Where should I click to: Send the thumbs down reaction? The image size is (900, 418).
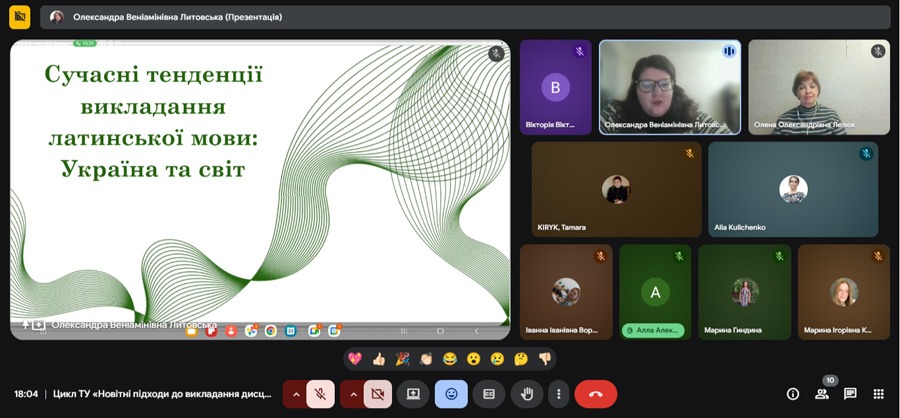545,359
